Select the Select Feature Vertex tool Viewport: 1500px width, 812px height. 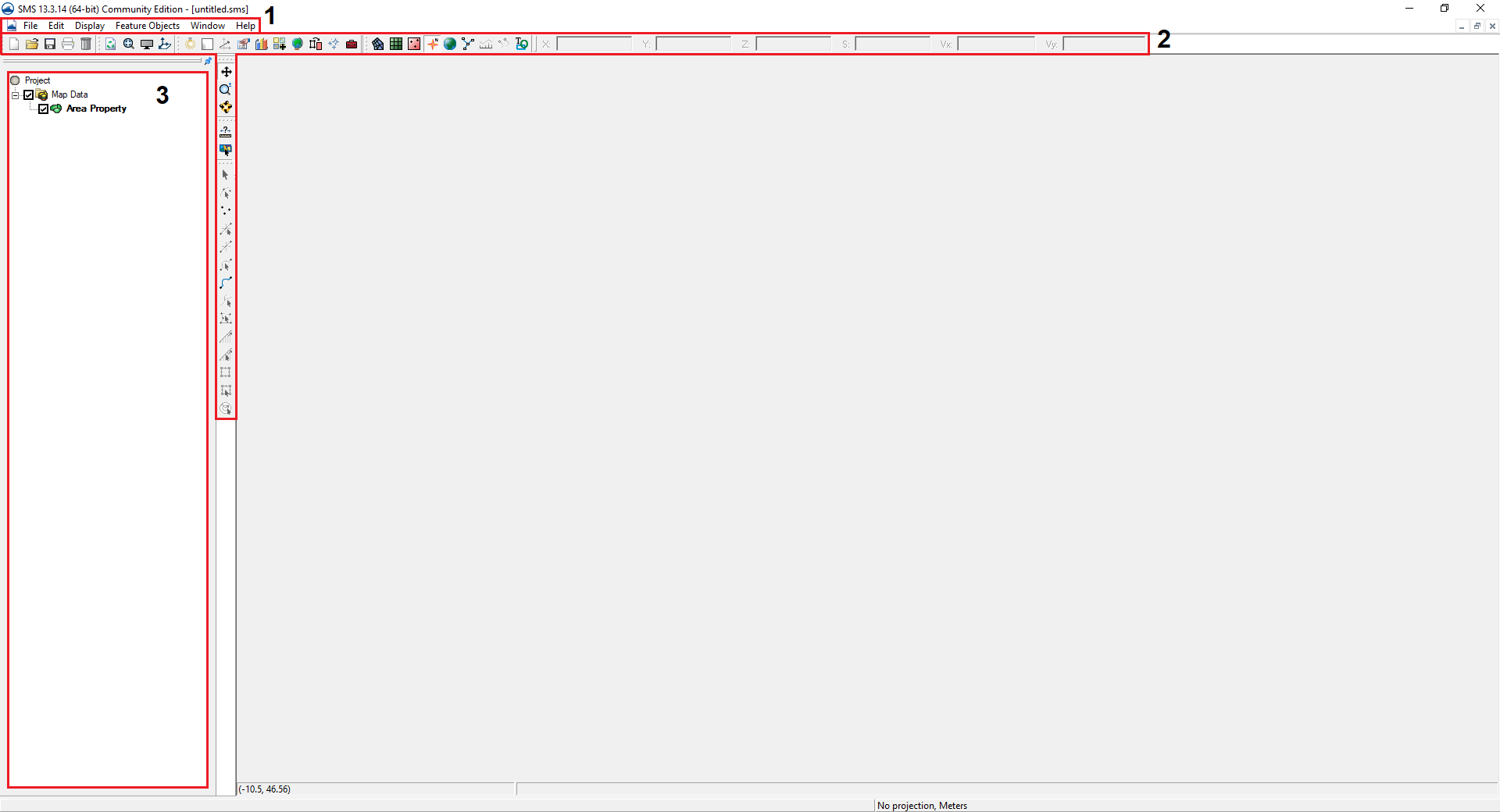click(226, 229)
